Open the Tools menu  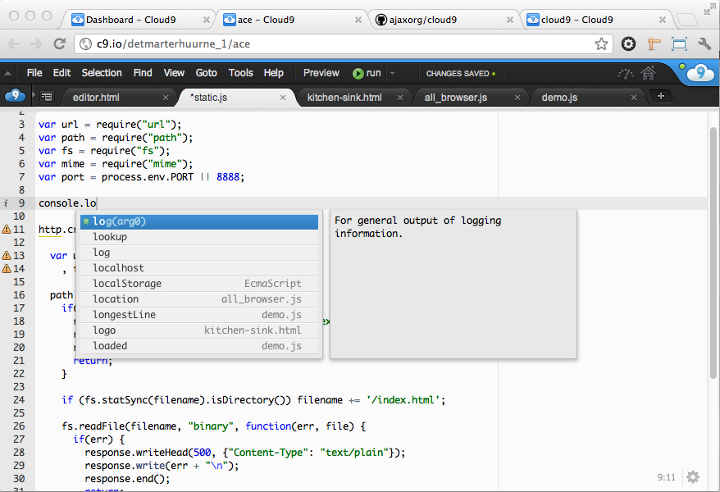point(241,73)
